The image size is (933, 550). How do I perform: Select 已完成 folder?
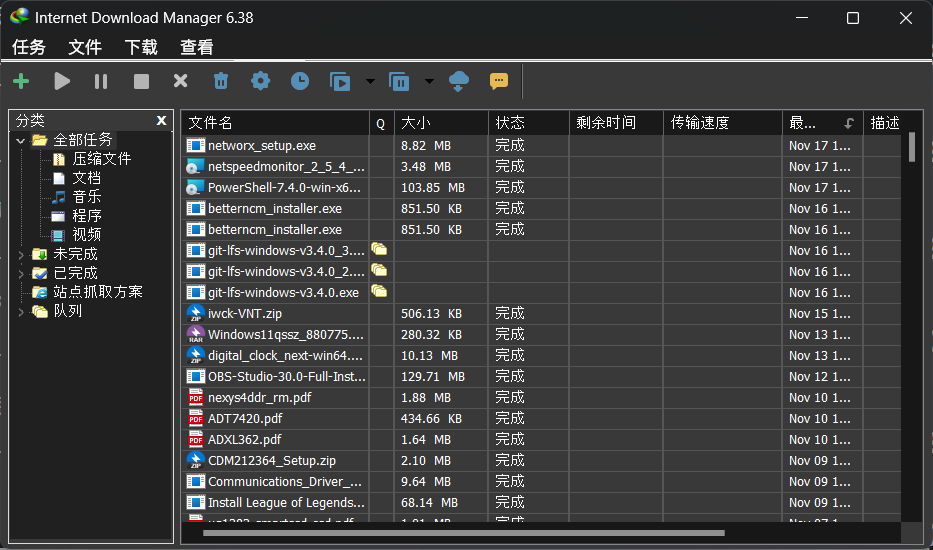(75, 273)
